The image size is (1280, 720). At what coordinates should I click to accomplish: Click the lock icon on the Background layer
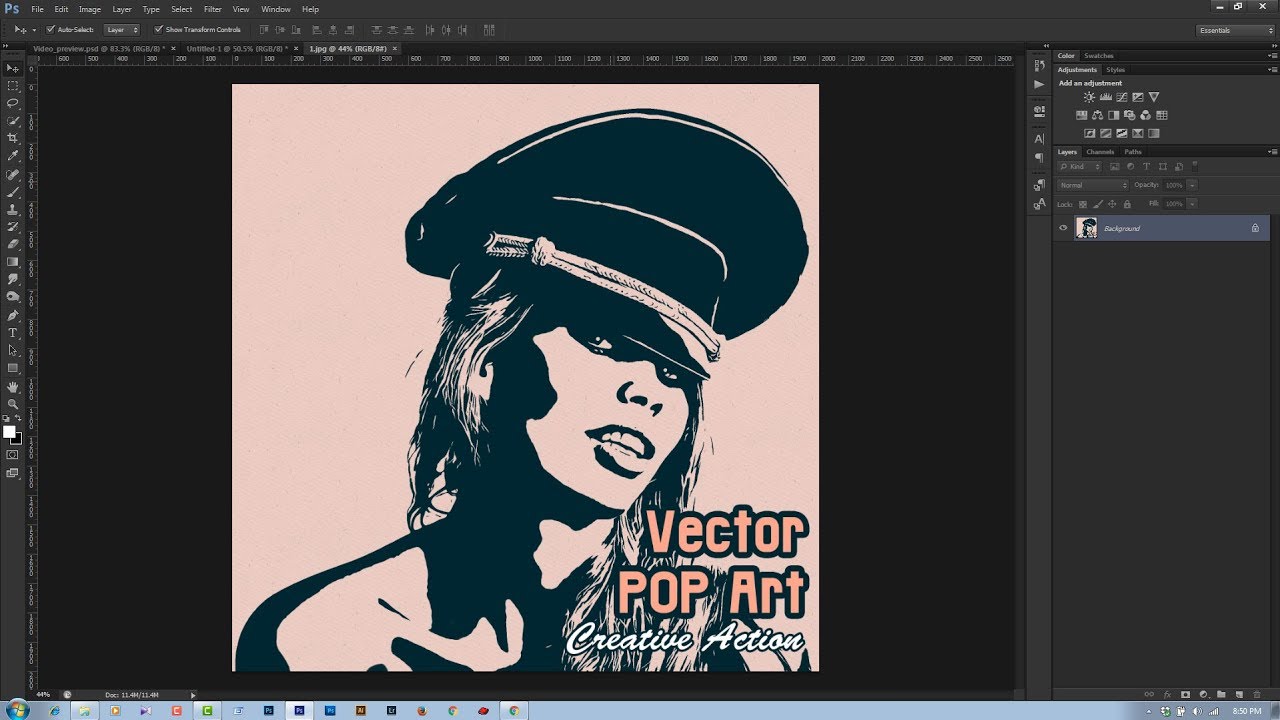(1255, 228)
